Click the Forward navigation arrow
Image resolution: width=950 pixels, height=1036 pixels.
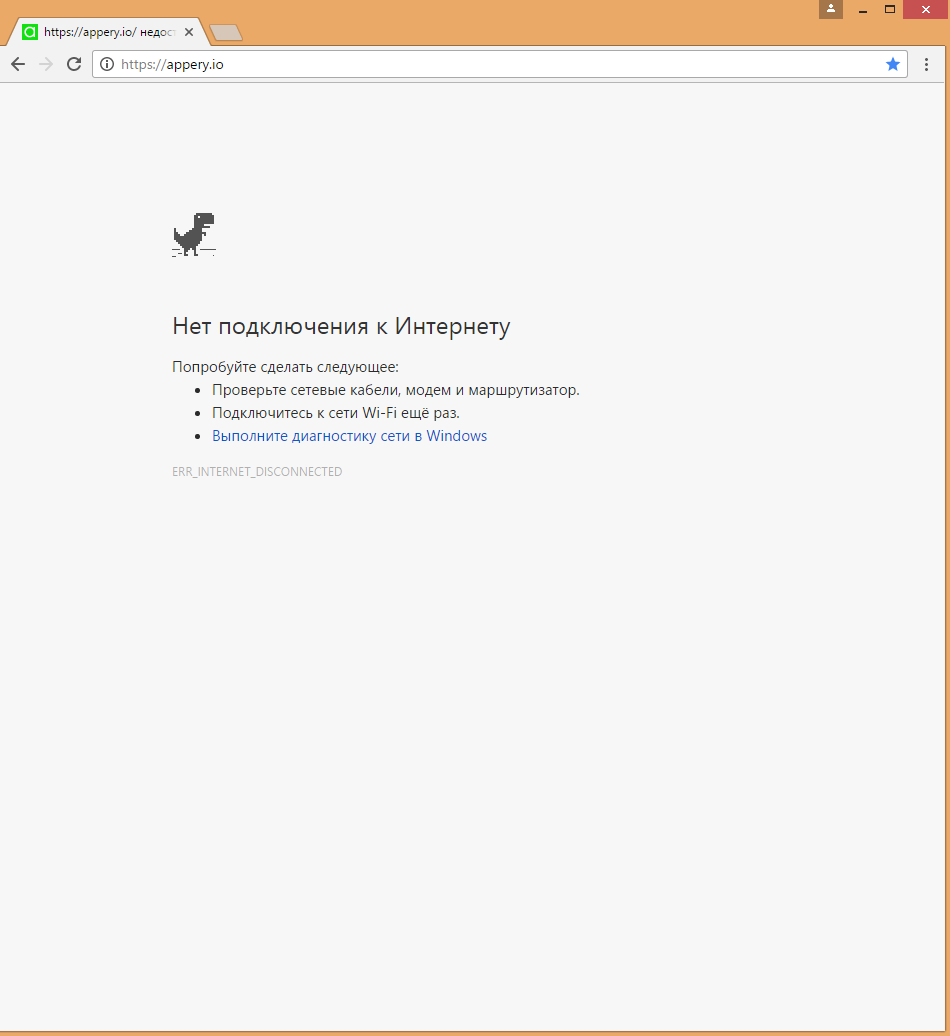tap(45, 64)
